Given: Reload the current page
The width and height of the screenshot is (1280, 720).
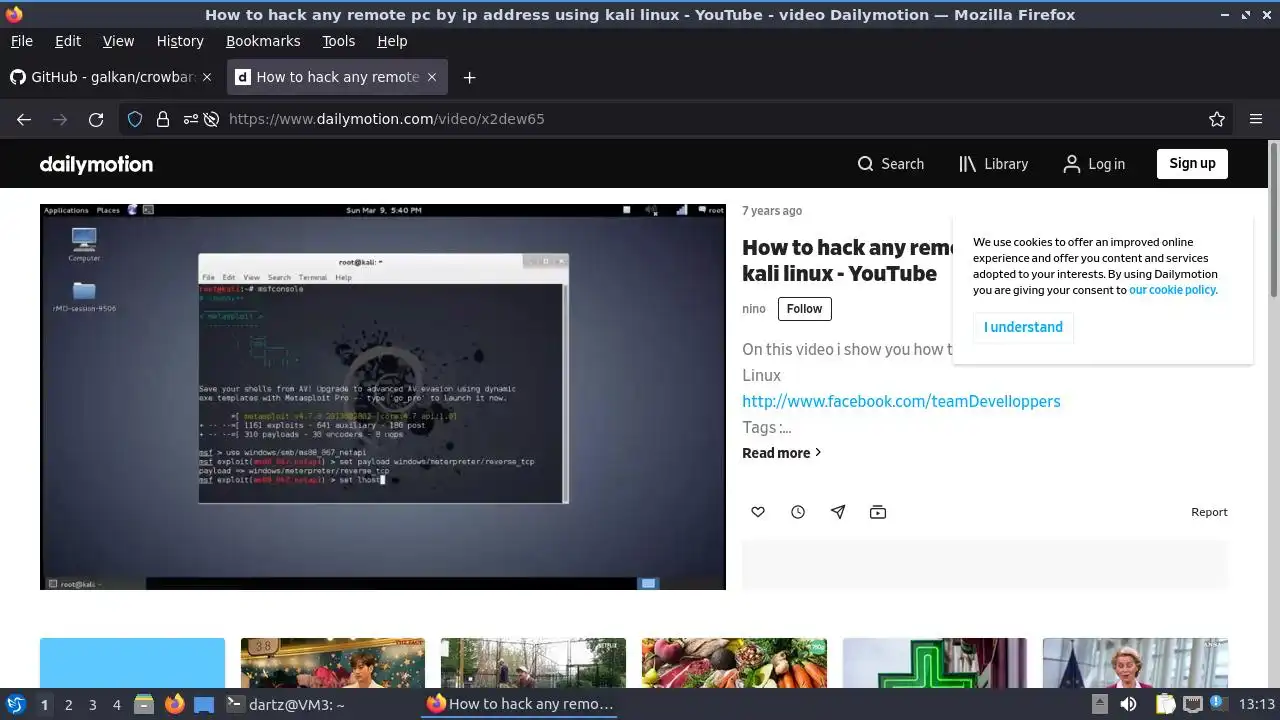Looking at the screenshot, I should (x=96, y=119).
